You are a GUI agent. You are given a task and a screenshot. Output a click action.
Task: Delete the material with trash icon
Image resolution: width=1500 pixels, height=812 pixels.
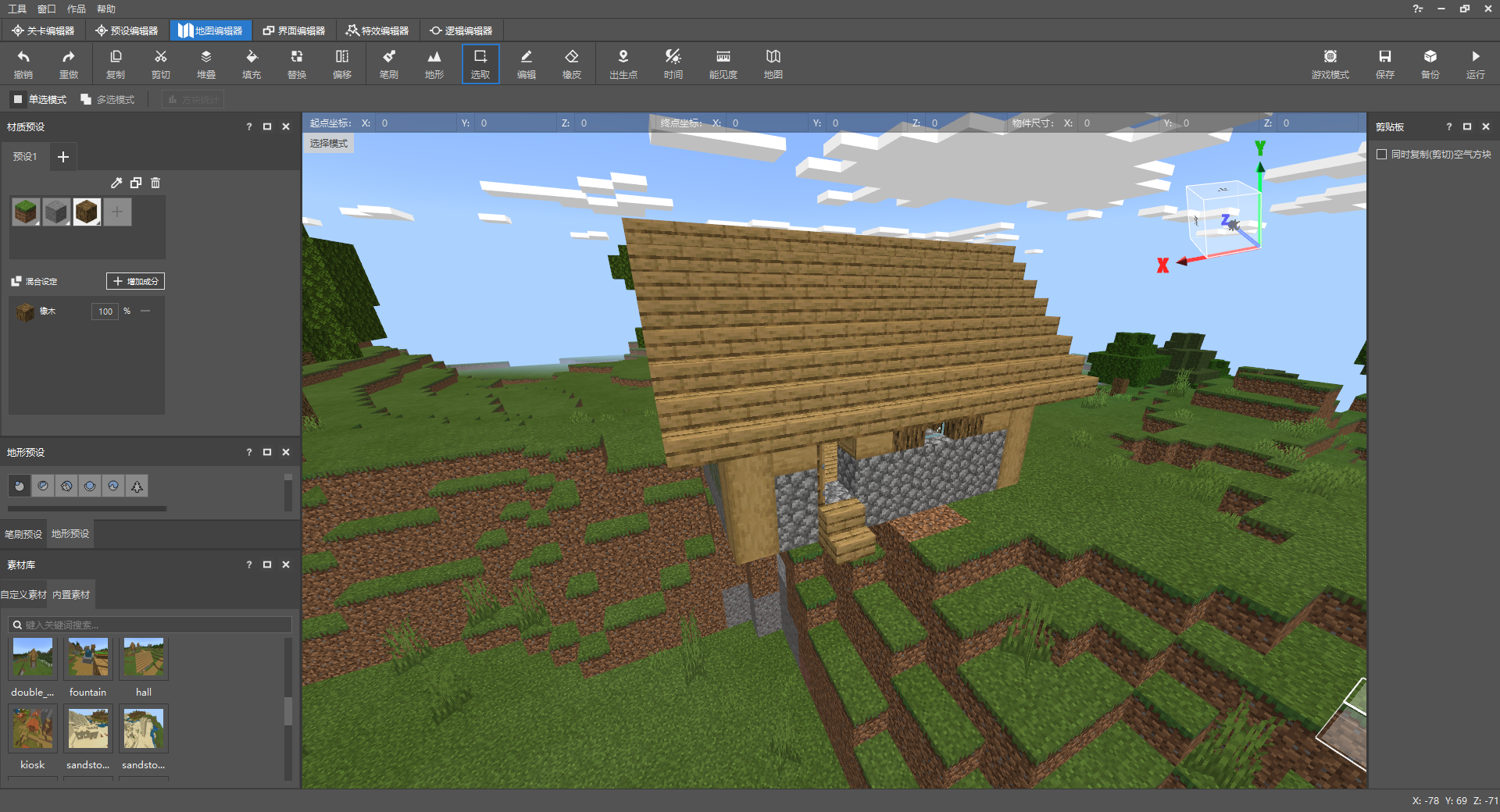click(155, 183)
